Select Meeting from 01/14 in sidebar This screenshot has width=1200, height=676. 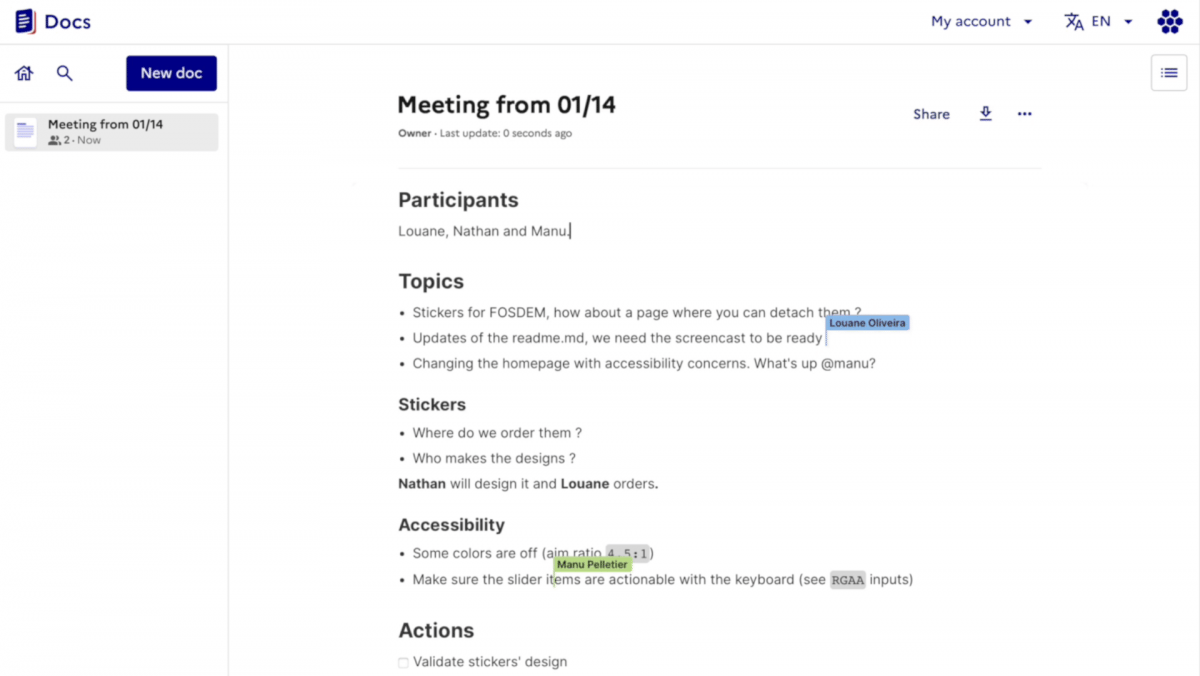tap(105, 125)
